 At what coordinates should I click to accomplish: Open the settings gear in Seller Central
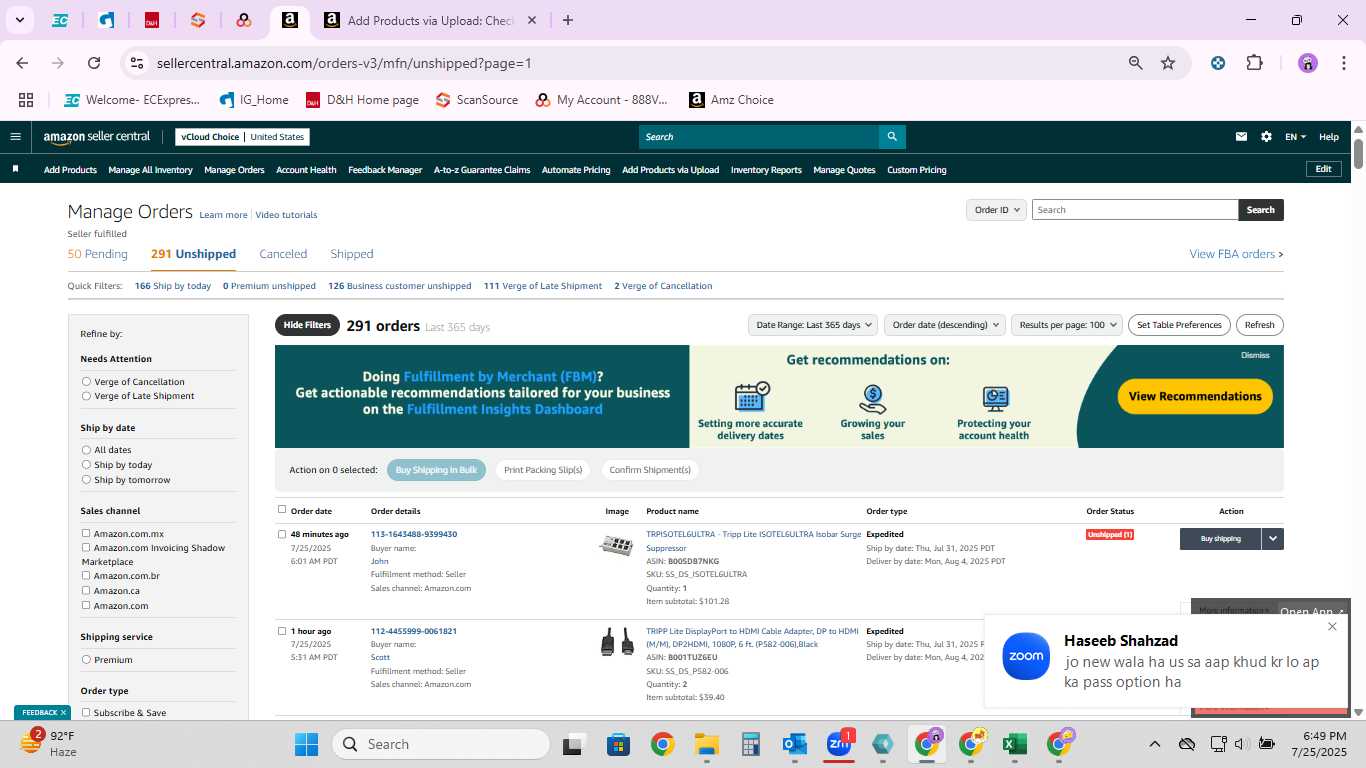(1266, 137)
